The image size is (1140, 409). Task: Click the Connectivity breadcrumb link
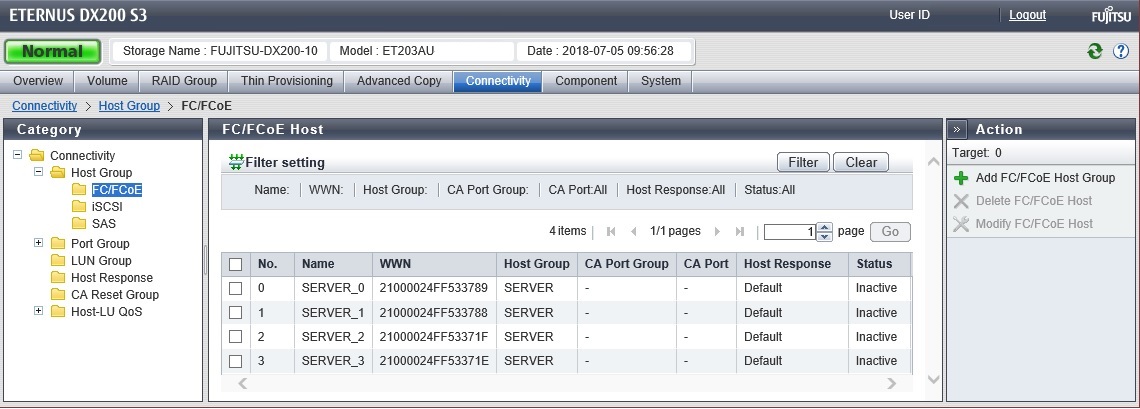[x=44, y=106]
